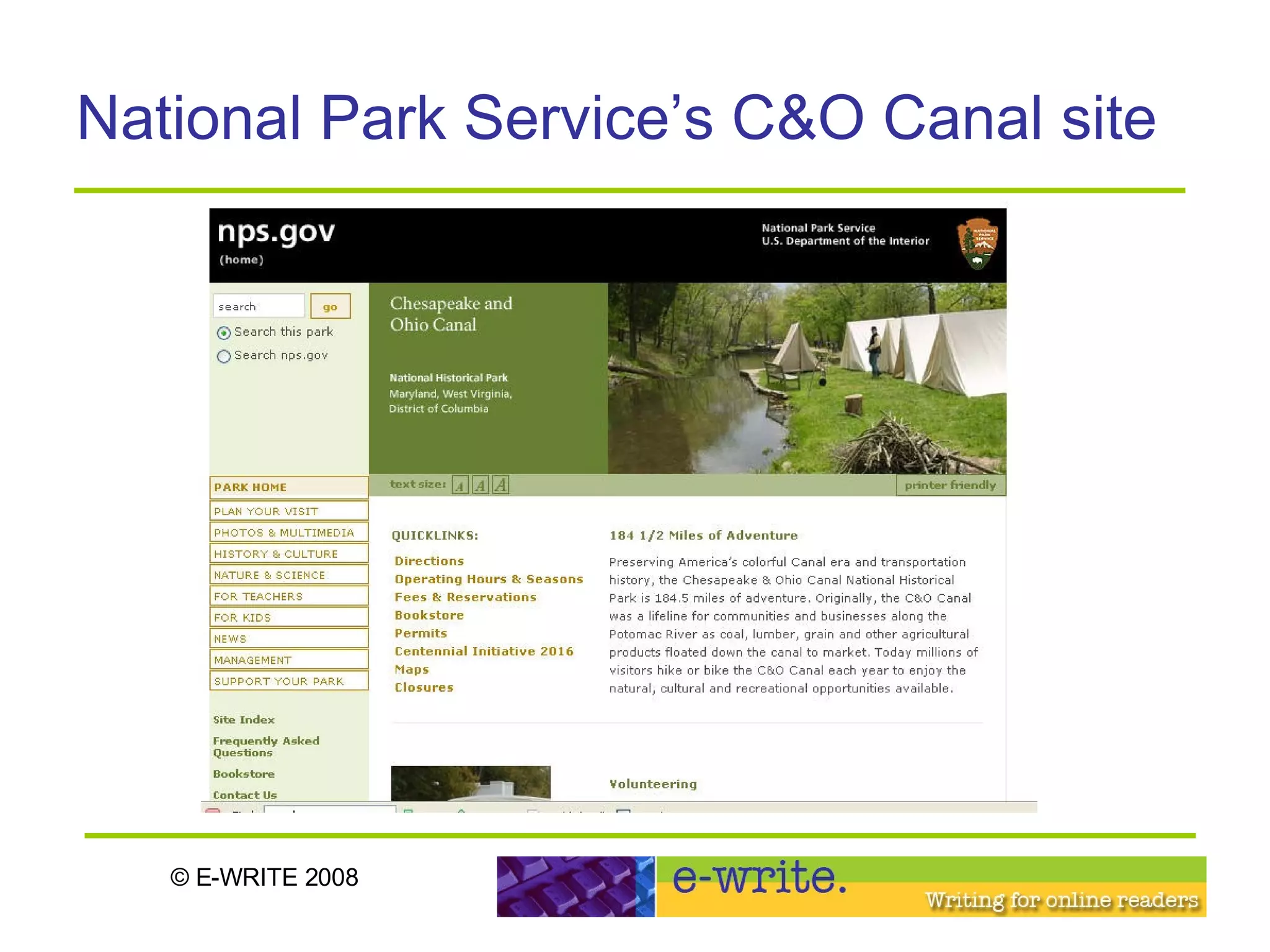
Task: Select the smallest text size icon
Action: 460,485
